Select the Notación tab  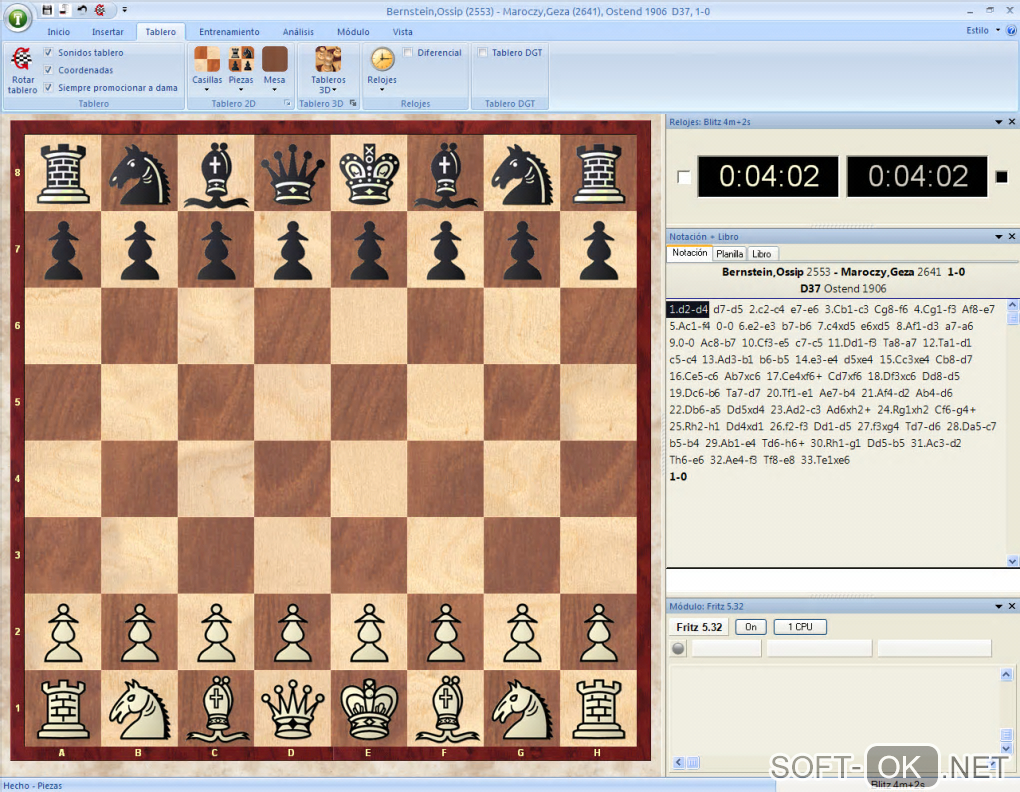tap(690, 253)
